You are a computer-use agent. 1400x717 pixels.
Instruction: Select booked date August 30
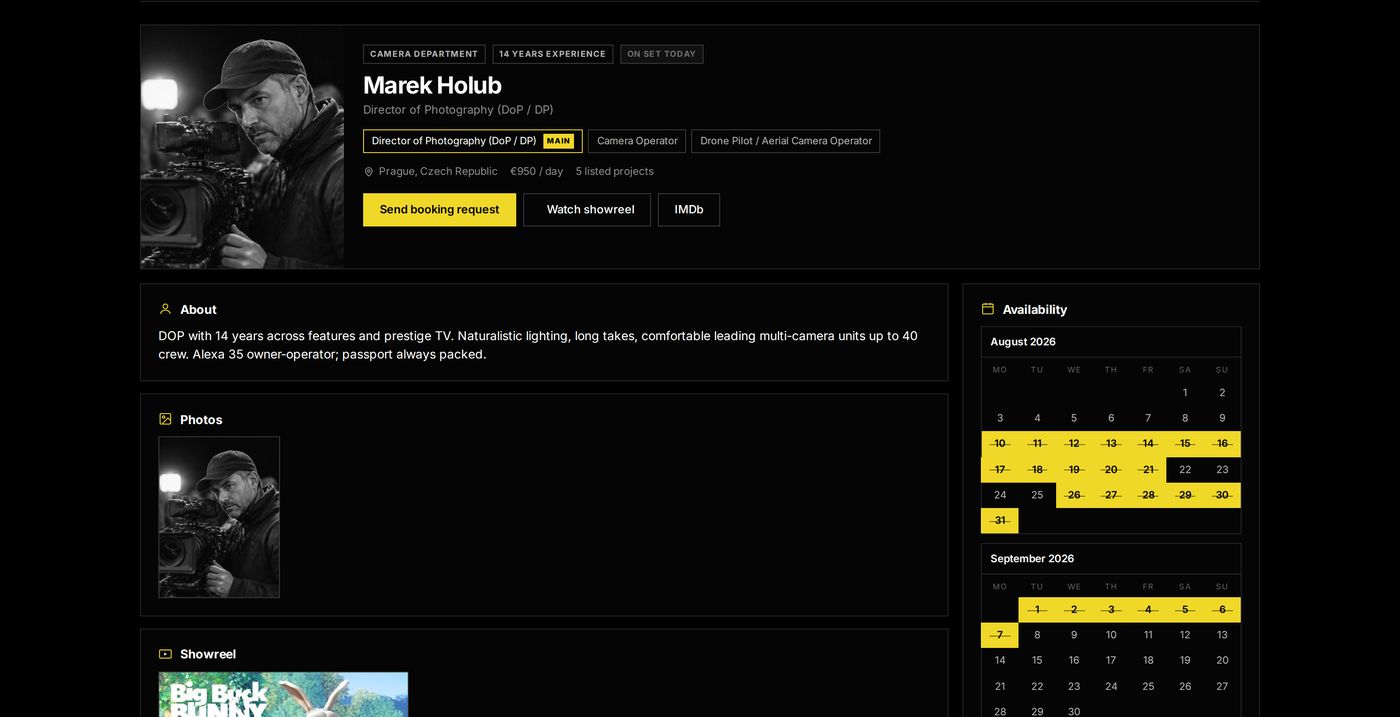(x=1222, y=495)
